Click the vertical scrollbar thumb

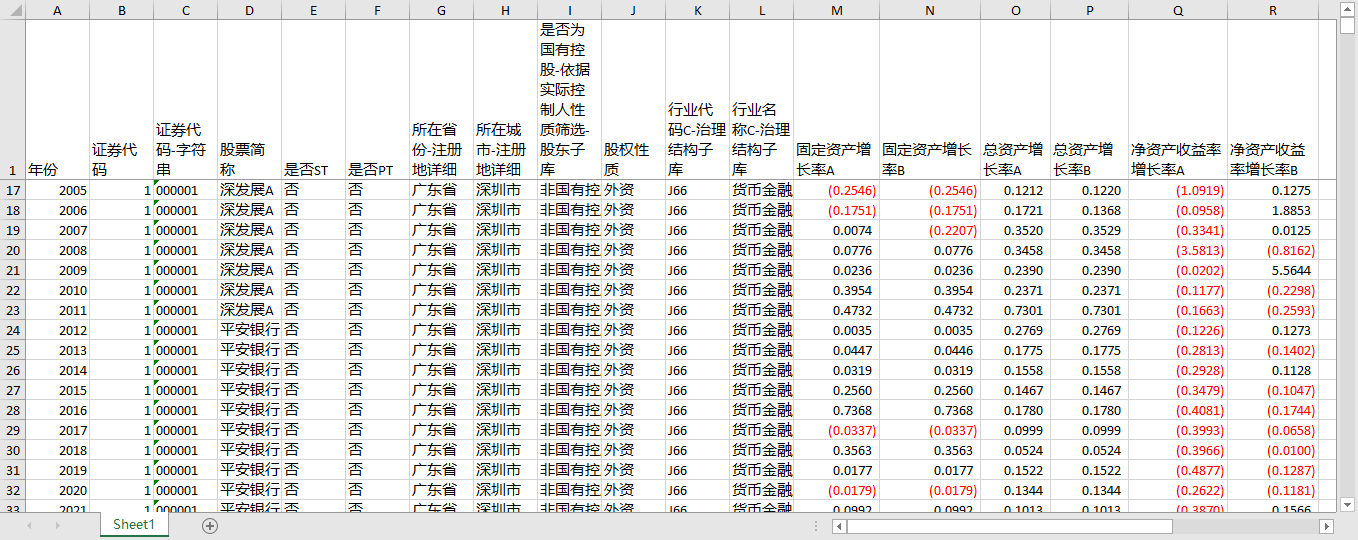click(x=1347, y=26)
